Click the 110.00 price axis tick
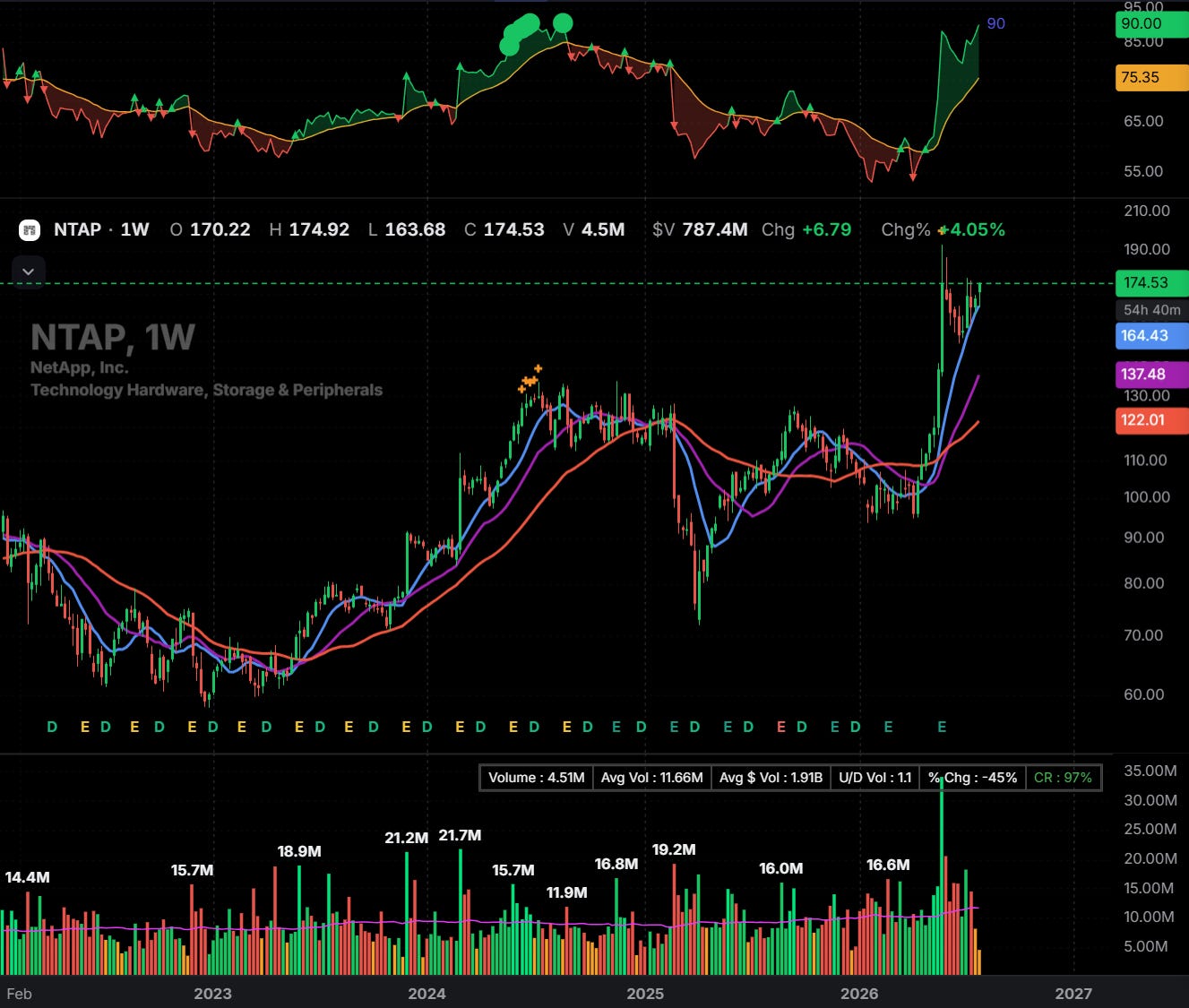The width and height of the screenshot is (1189, 1008). coord(1146,461)
